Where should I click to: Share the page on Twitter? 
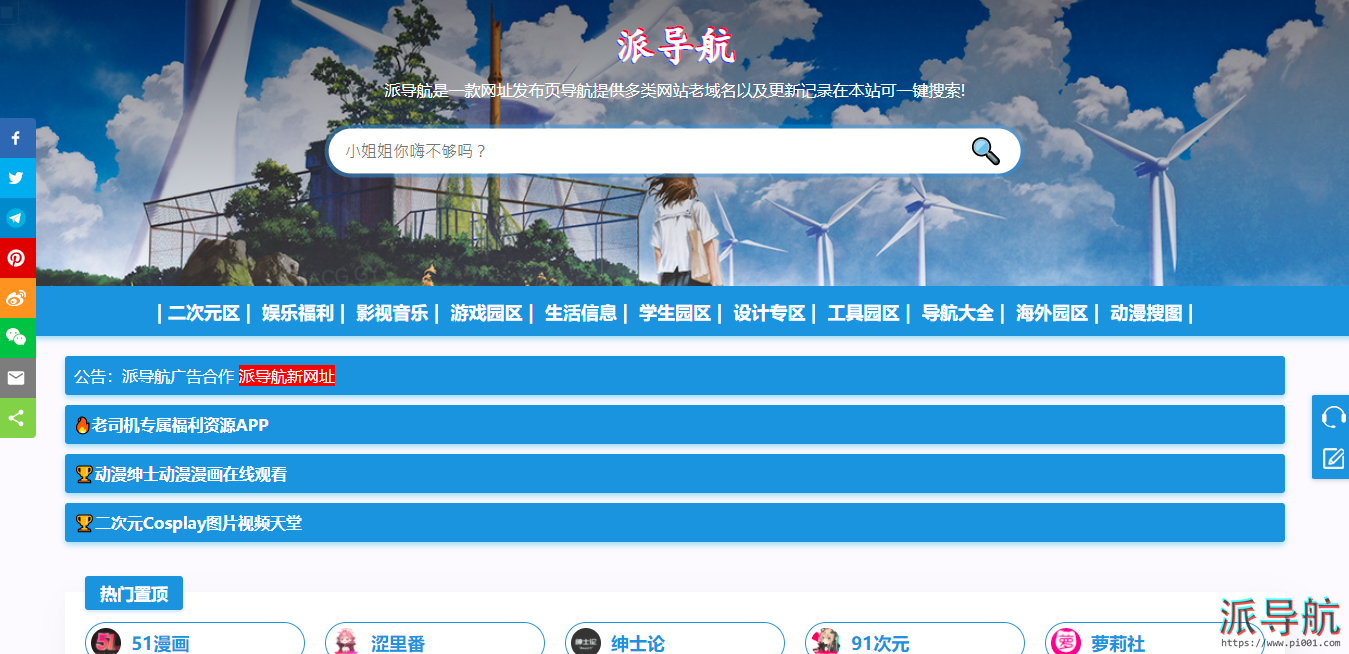pyautogui.click(x=17, y=178)
